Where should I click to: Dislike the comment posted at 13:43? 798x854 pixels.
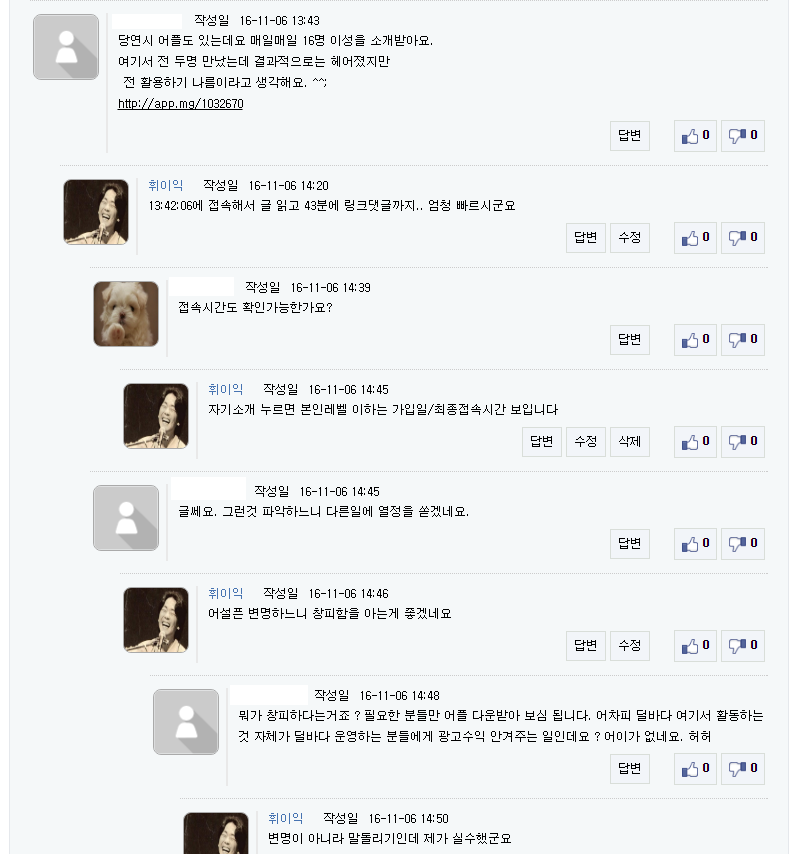(742, 136)
